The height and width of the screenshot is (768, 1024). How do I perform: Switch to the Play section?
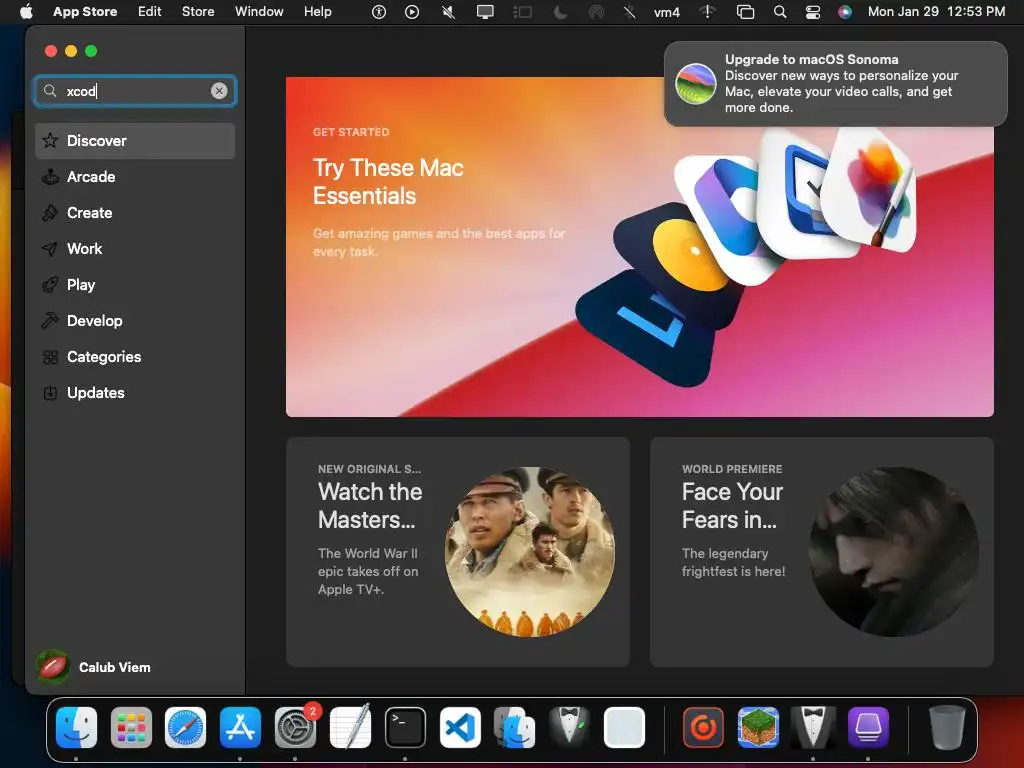[x=135, y=285]
